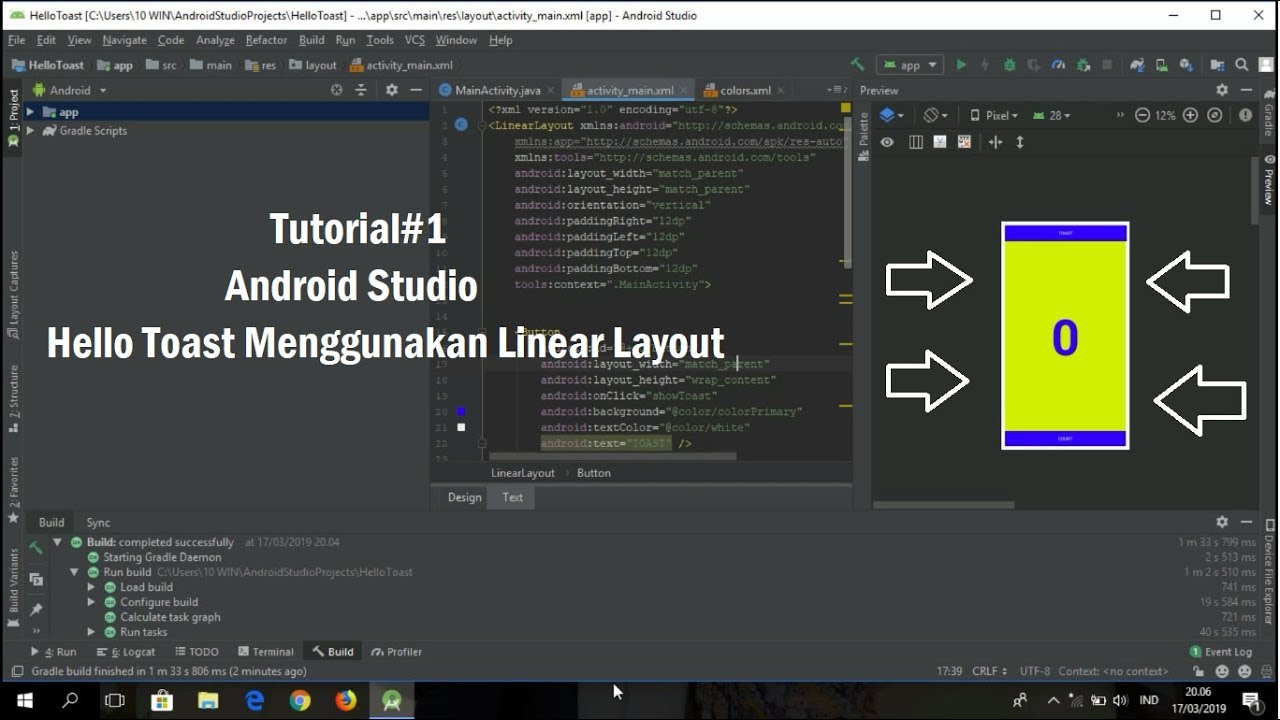Viewport: 1280px width, 720px height.
Task: Zoom in the layout preview
Action: (x=1190, y=115)
